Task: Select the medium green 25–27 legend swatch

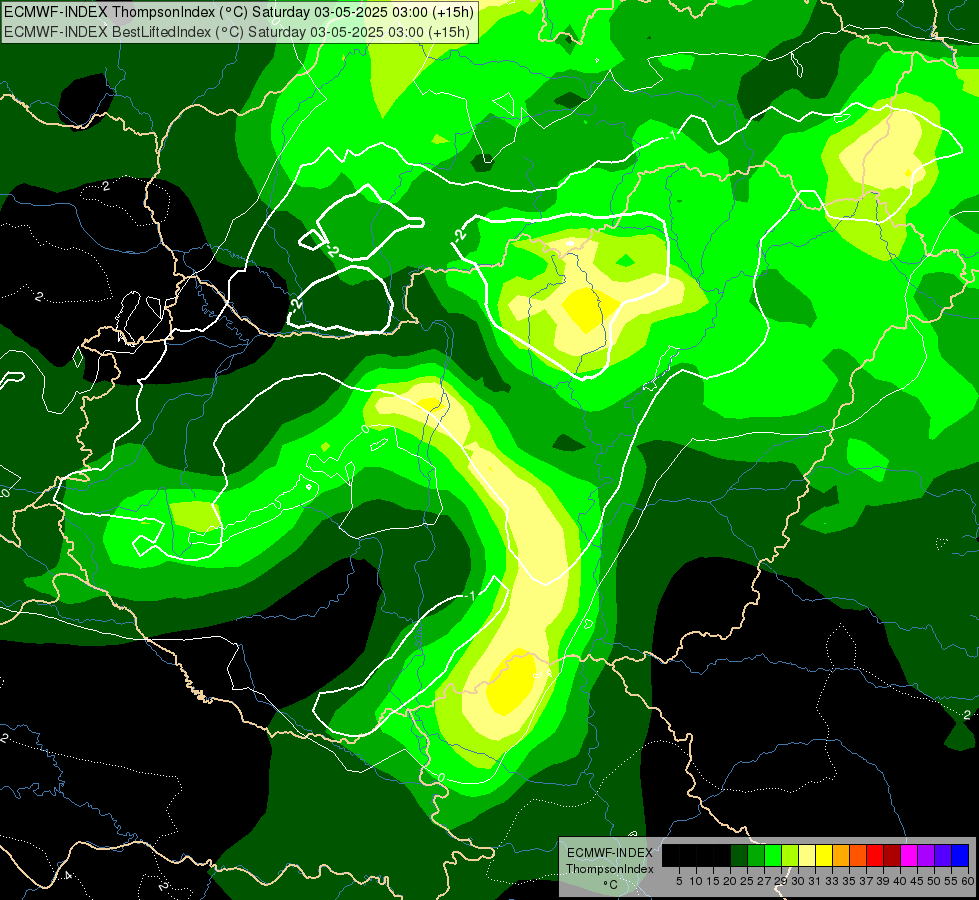Action: pos(756,855)
